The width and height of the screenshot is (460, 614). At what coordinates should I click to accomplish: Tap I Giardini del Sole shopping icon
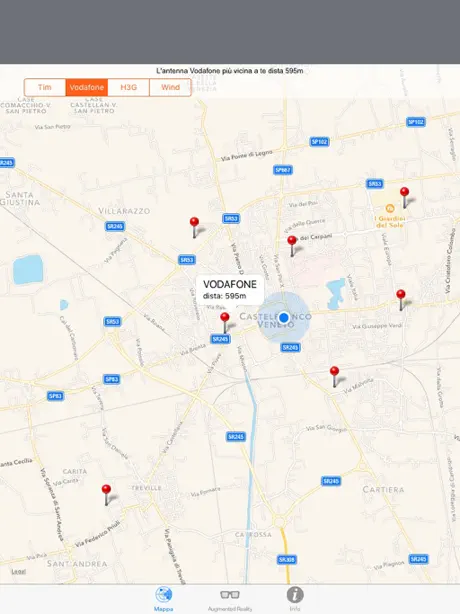pos(390,208)
